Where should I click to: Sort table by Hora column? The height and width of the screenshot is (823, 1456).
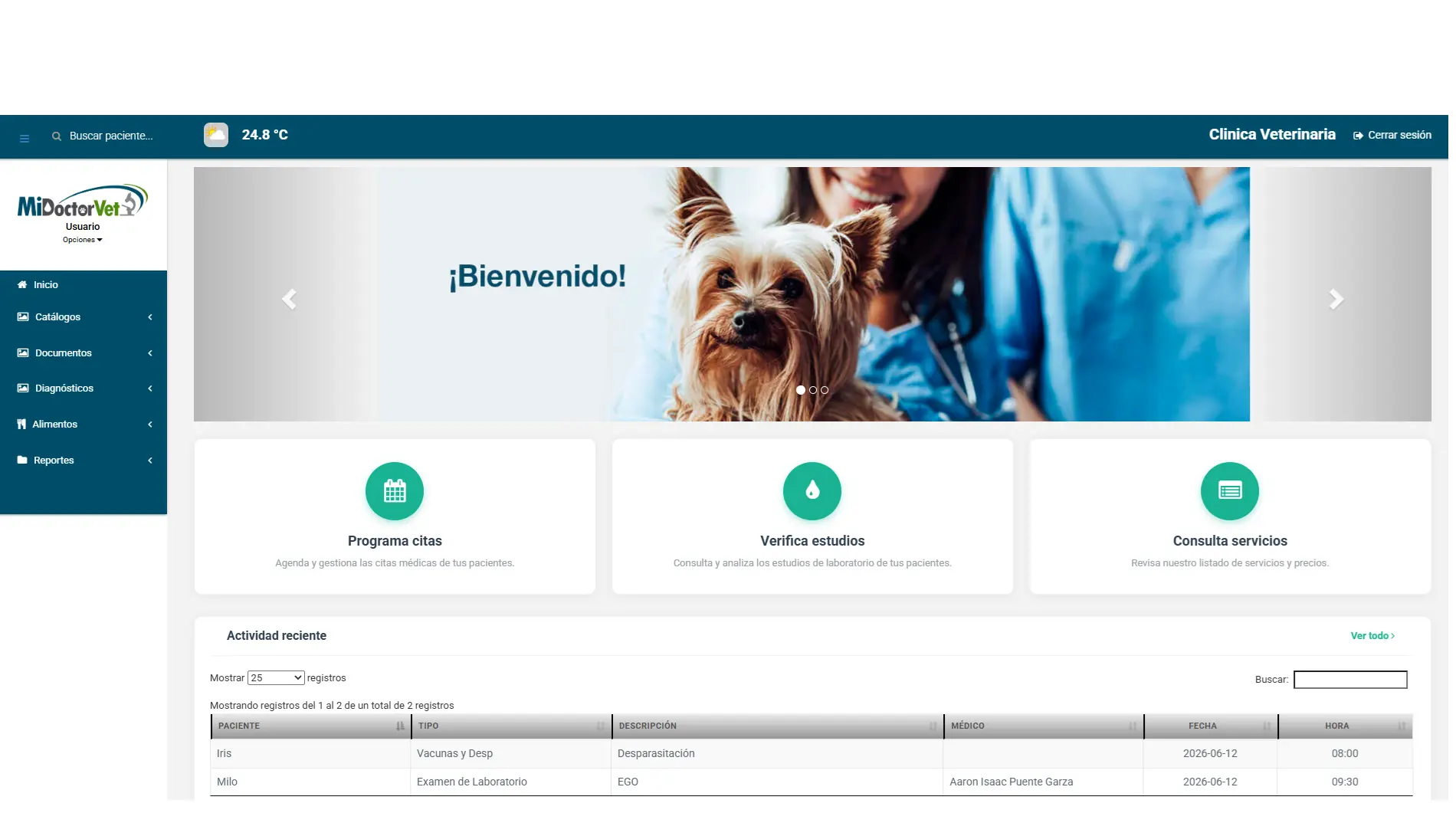(x=1346, y=726)
